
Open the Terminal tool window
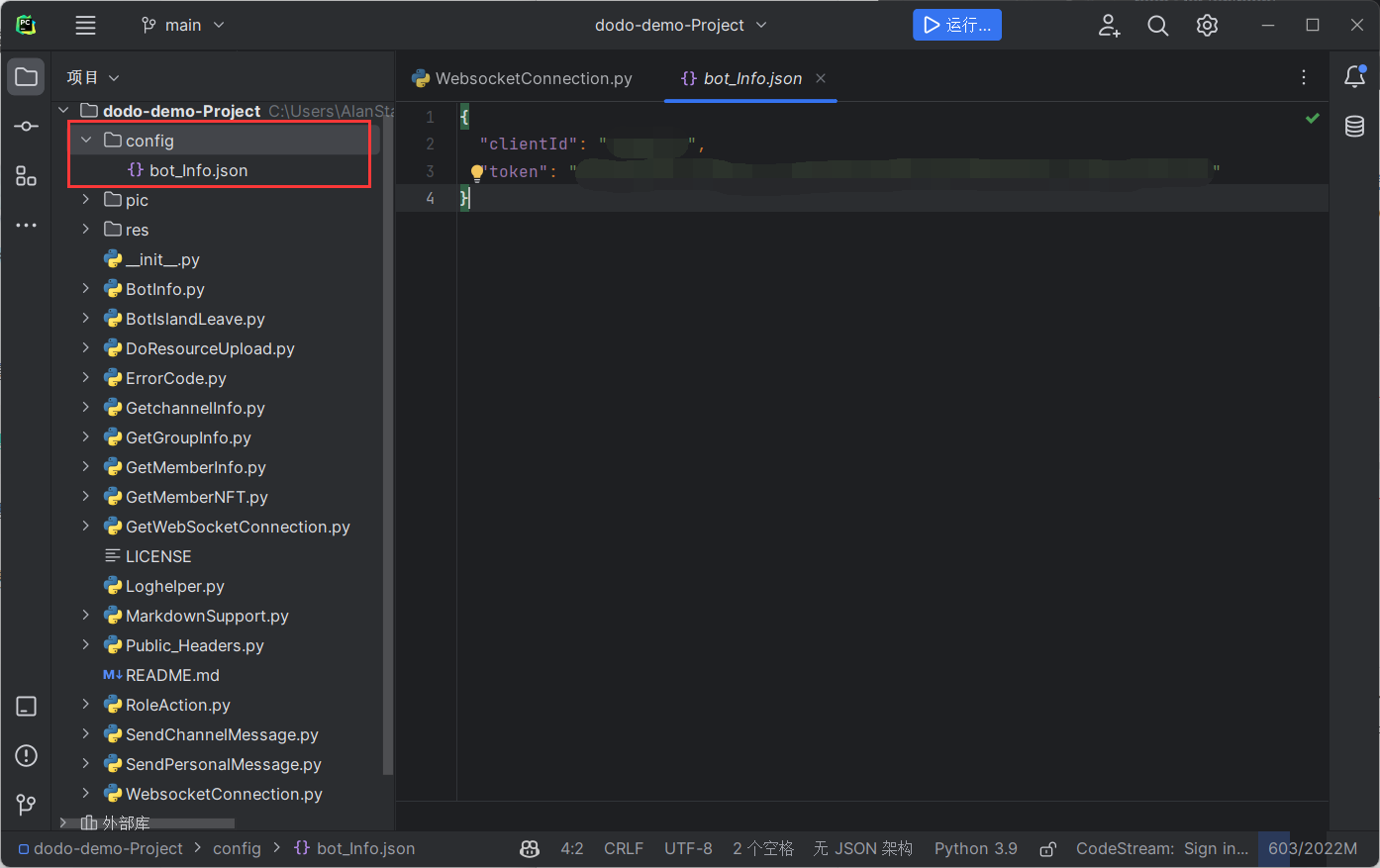[x=27, y=707]
